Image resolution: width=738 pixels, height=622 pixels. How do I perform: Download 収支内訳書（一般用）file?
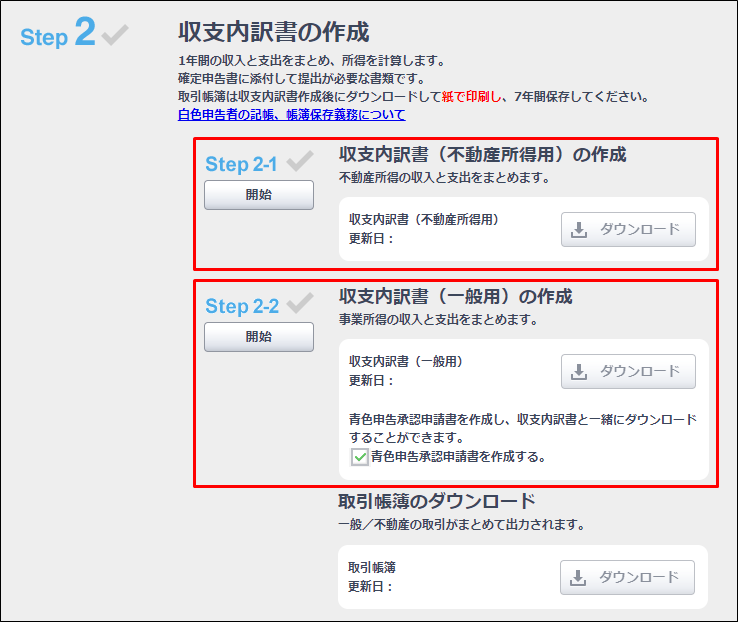coord(628,372)
